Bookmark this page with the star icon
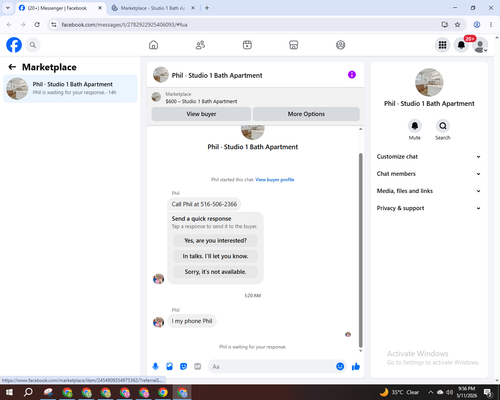The image size is (500, 400). coord(457,25)
